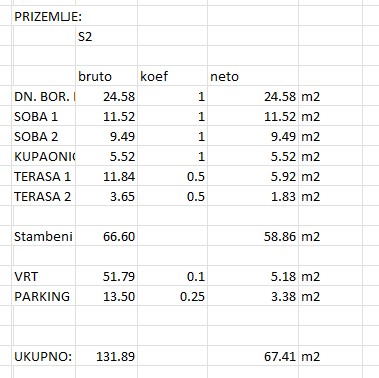The width and height of the screenshot is (379, 378).
Task: Click the TERASA 2 neto value 1.83
Action: (253, 196)
